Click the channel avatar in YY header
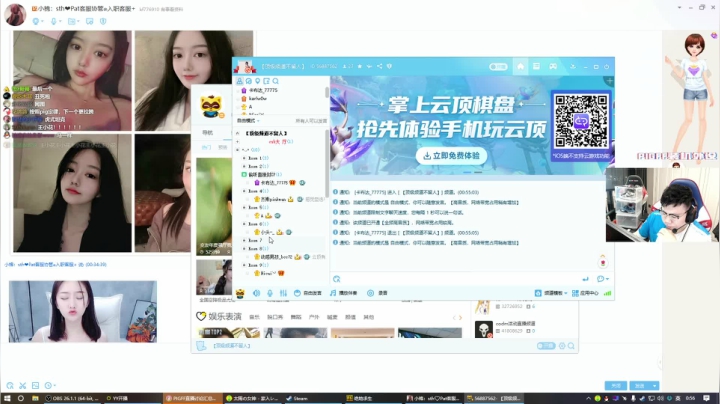 coord(245,67)
